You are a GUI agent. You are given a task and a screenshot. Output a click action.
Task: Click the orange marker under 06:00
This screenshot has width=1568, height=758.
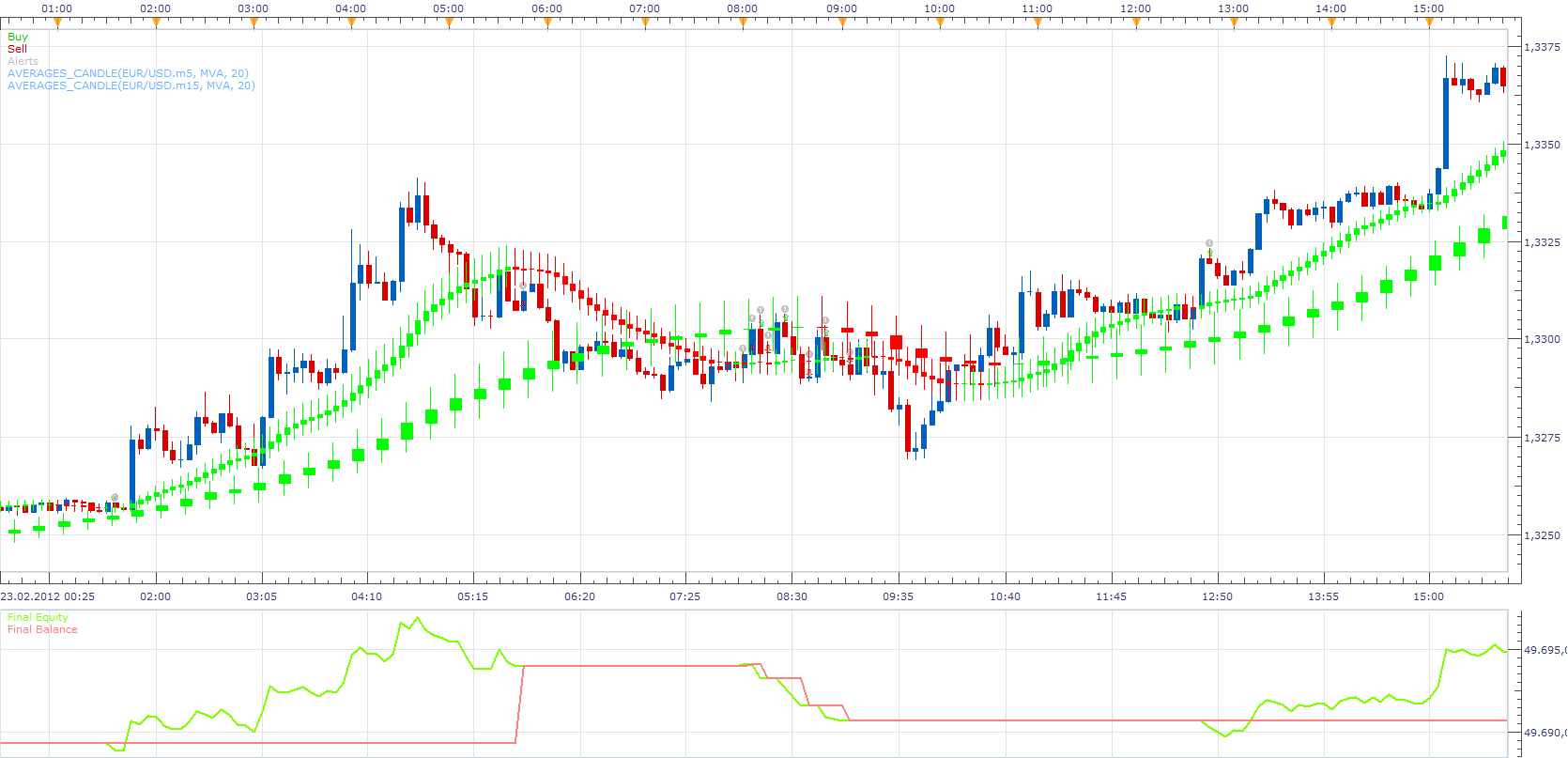pyautogui.click(x=547, y=23)
